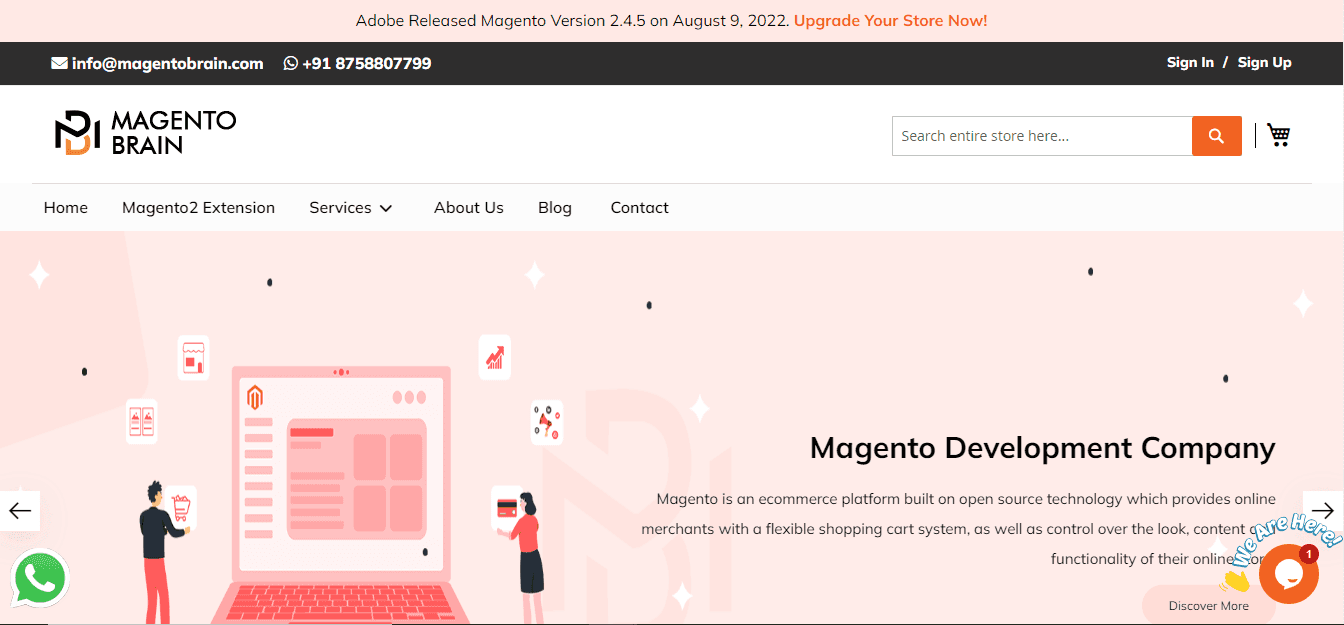
Task: Click the WhatsApp icon beside phone number
Action: pos(291,63)
